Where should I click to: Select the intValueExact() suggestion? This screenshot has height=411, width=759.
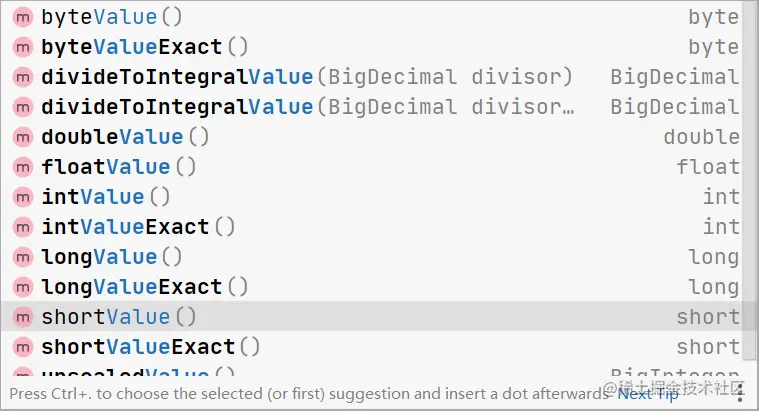click(x=371, y=228)
